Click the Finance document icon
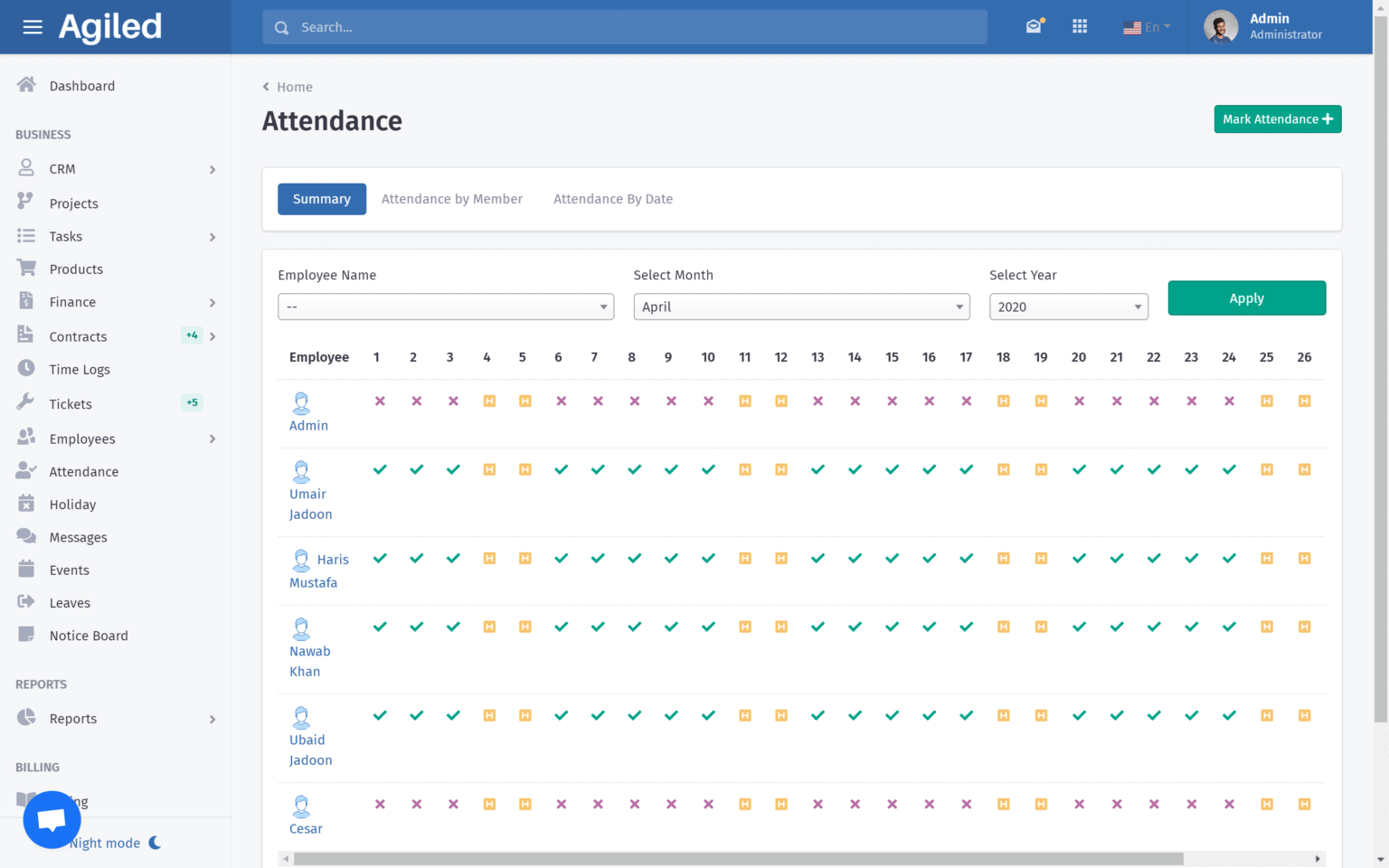Viewport: 1389px width, 868px height. (x=26, y=301)
